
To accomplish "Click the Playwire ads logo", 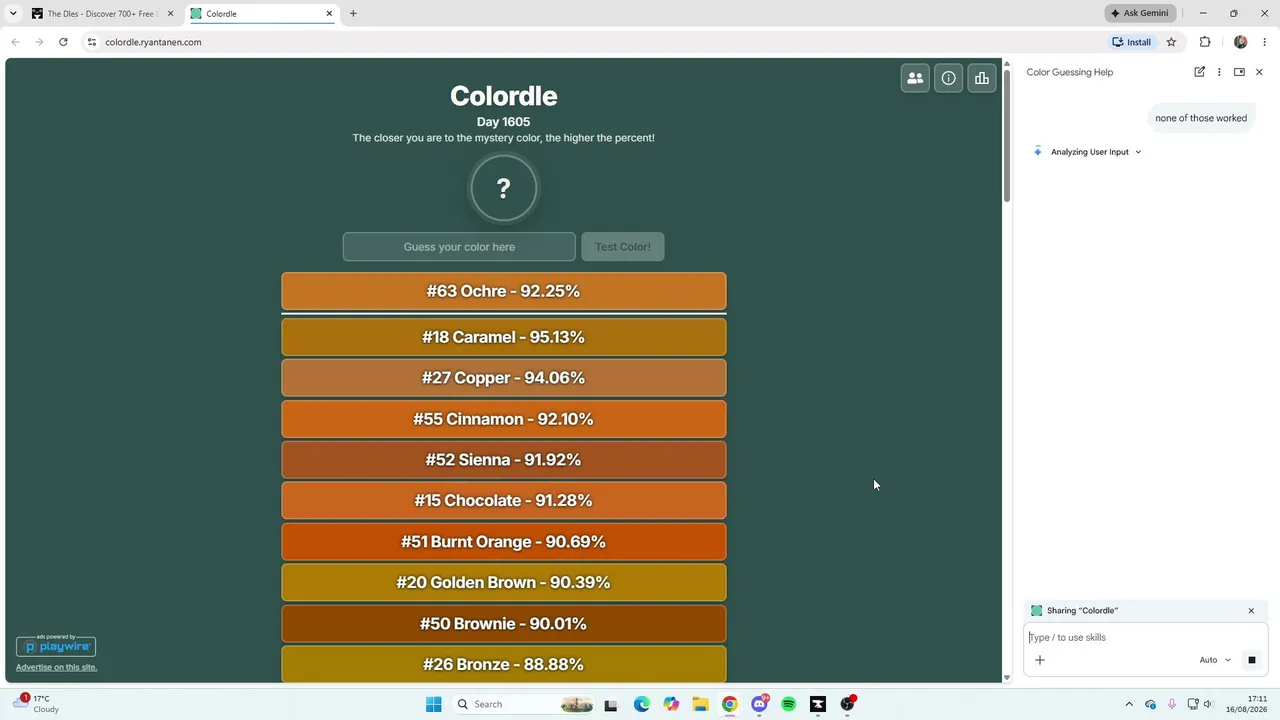I will pos(56,645).
